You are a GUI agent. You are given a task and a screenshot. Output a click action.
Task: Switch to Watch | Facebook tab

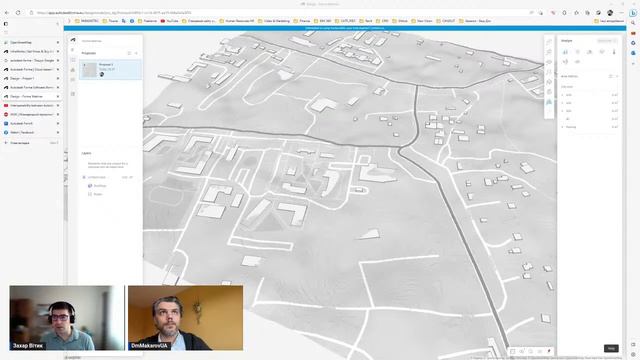(x=31, y=132)
